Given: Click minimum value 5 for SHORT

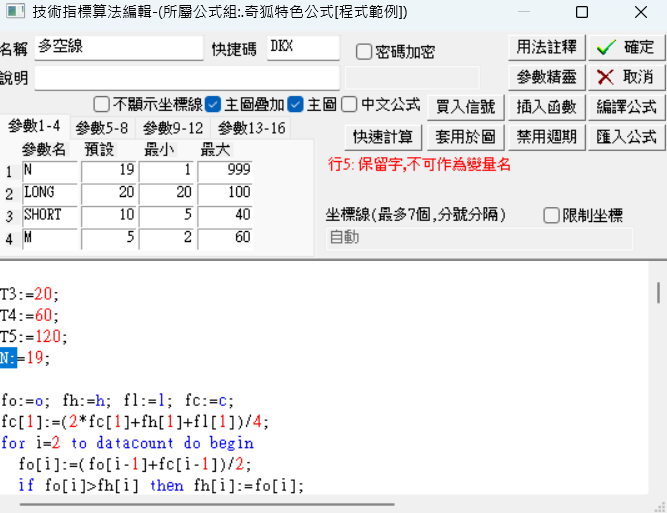Looking at the screenshot, I should coord(167,215).
